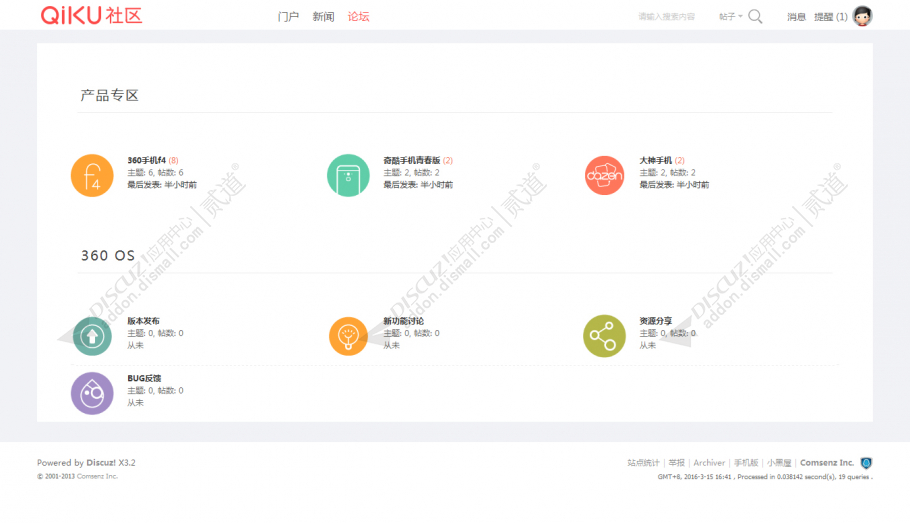Open 提醒 (1) notifications

point(830,17)
